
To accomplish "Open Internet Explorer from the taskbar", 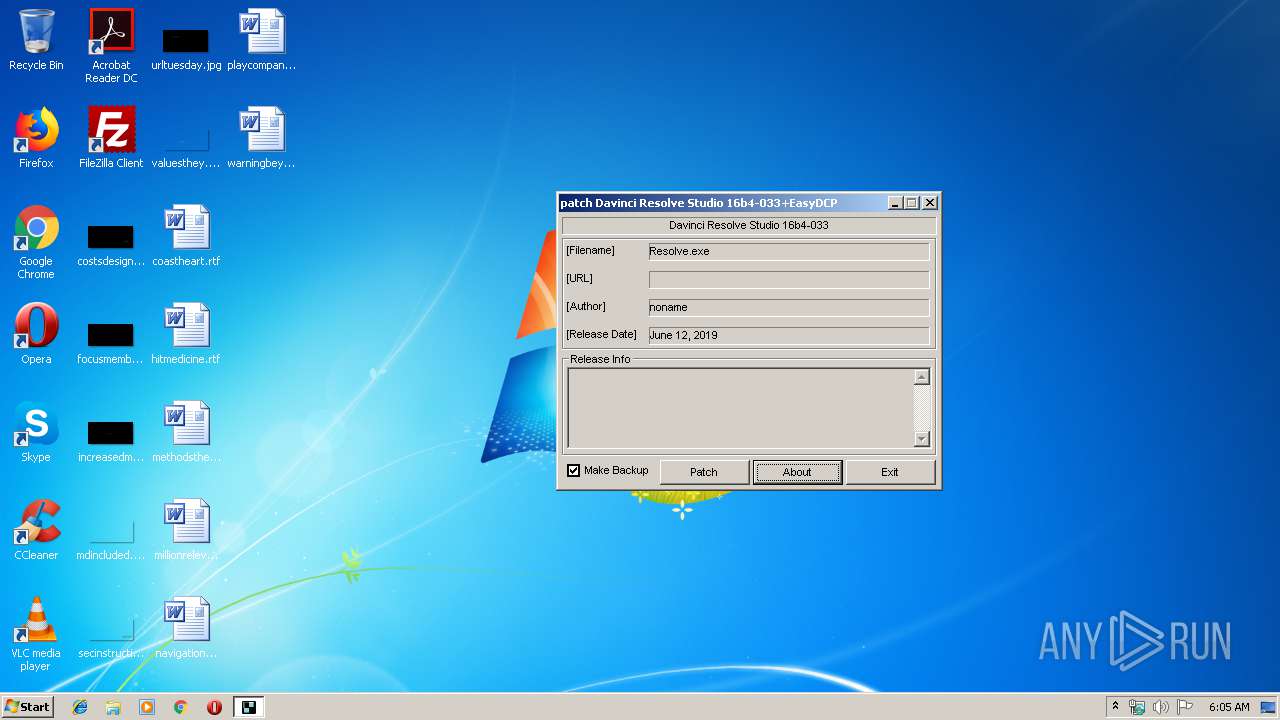I will [80, 707].
